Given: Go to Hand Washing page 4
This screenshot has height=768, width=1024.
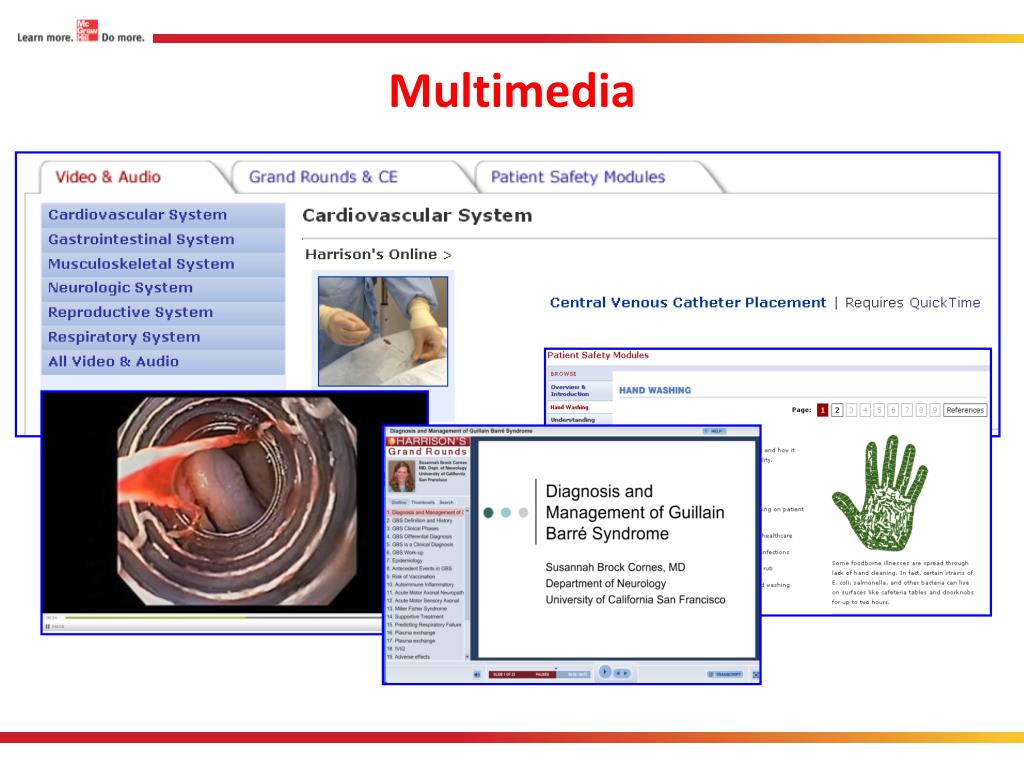Looking at the screenshot, I should click(x=865, y=410).
